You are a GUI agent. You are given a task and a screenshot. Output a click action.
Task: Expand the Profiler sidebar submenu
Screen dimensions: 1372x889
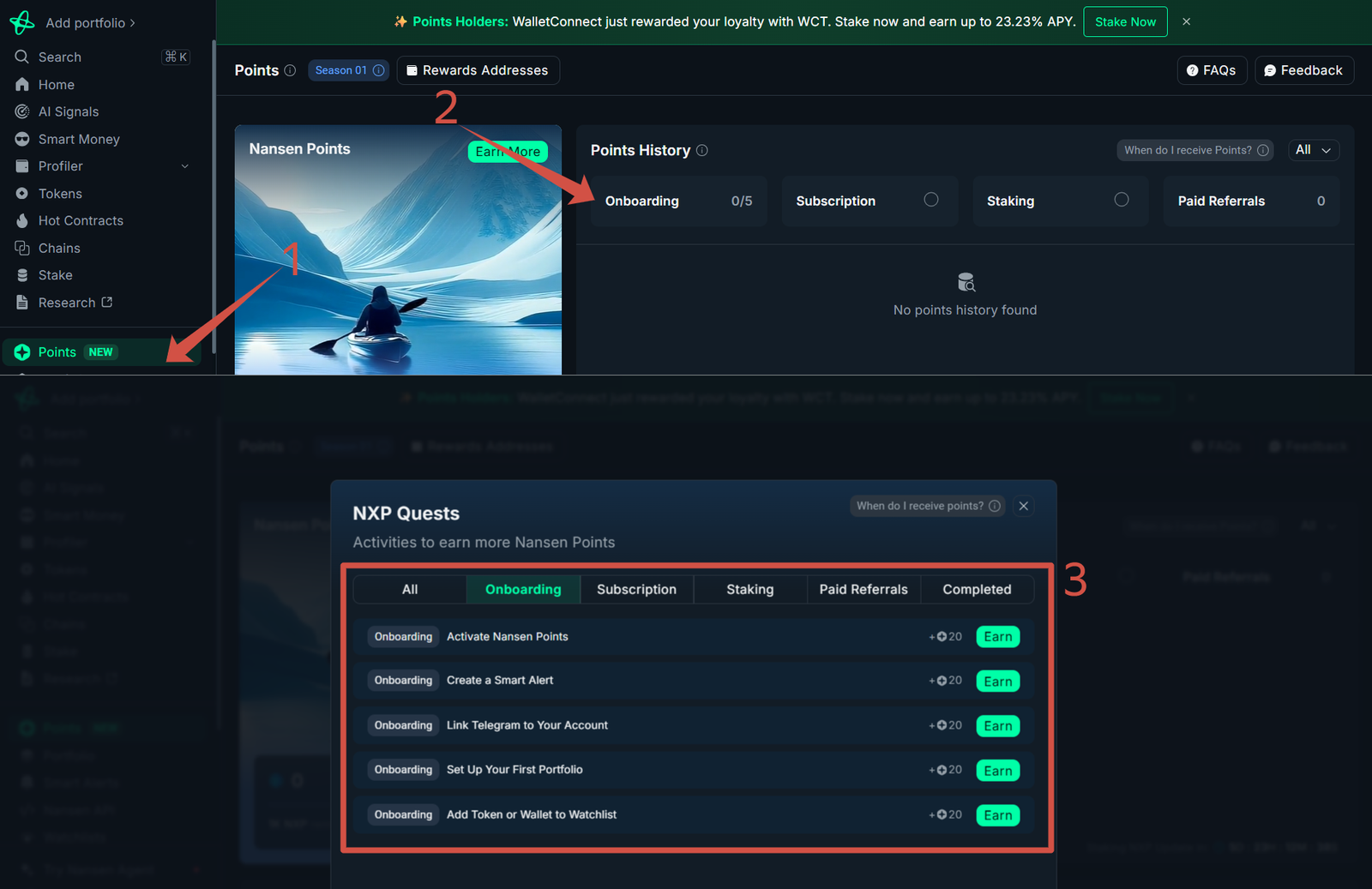click(184, 166)
